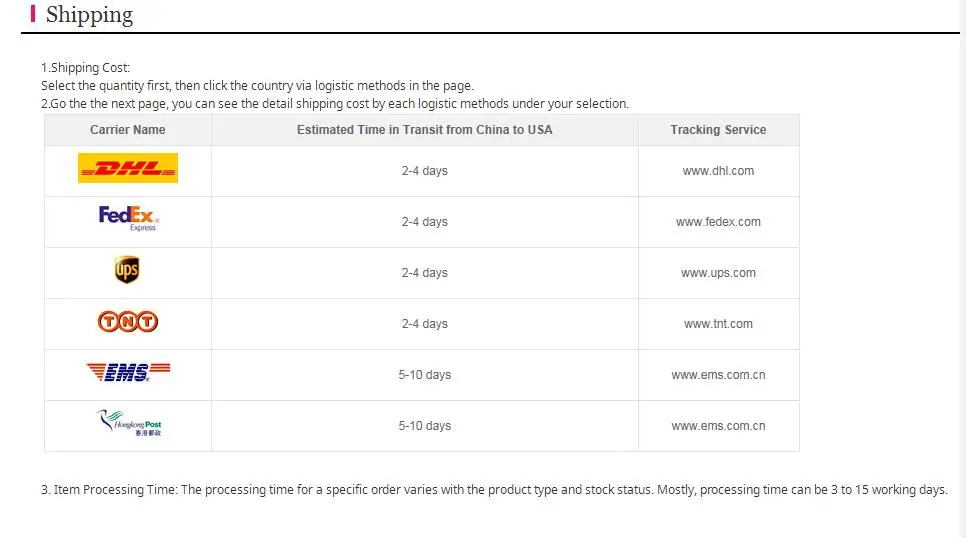This screenshot has height=538, width=966.
Task: Click the TNT carrier logo
Action: pyautogui.click(x=128, y=322)
